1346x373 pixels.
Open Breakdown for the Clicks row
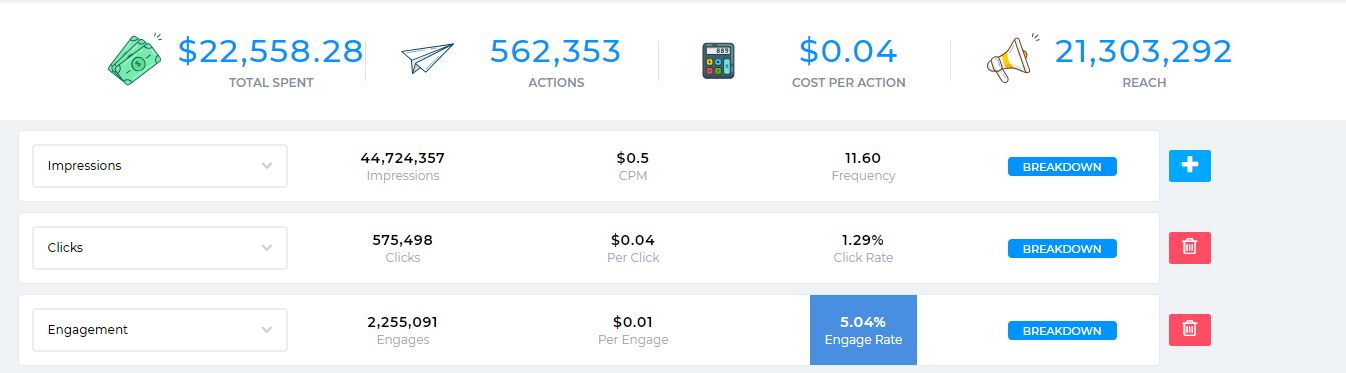pyautogui.click(x=1062, y=249)
